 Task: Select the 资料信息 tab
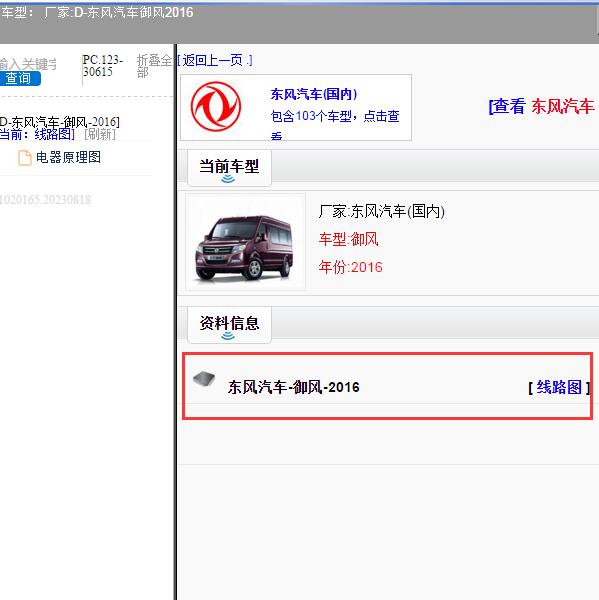click(229, 324)
